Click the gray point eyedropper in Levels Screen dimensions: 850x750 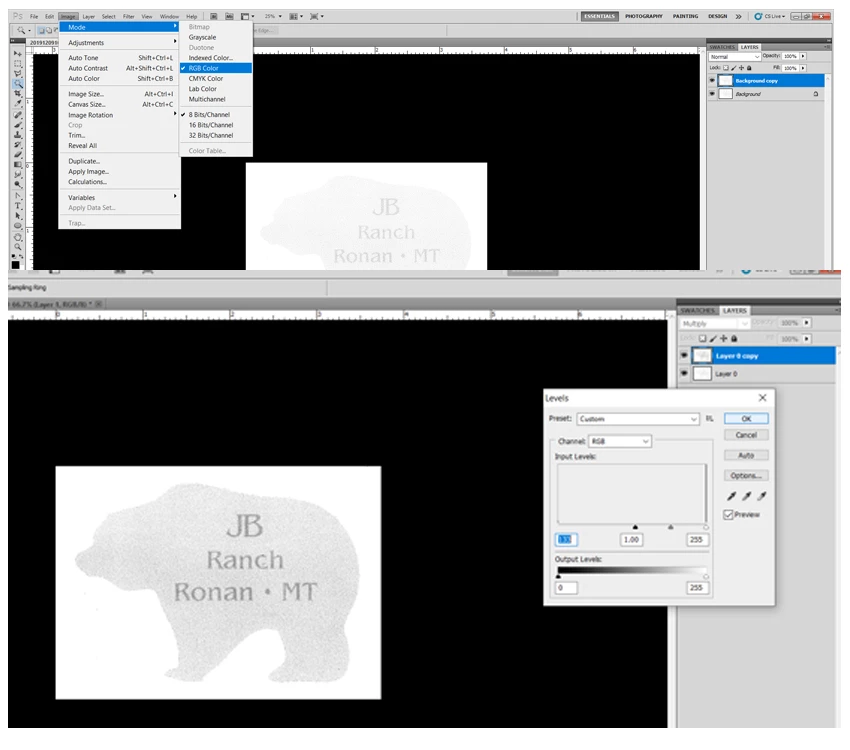(x=746, y=496)
